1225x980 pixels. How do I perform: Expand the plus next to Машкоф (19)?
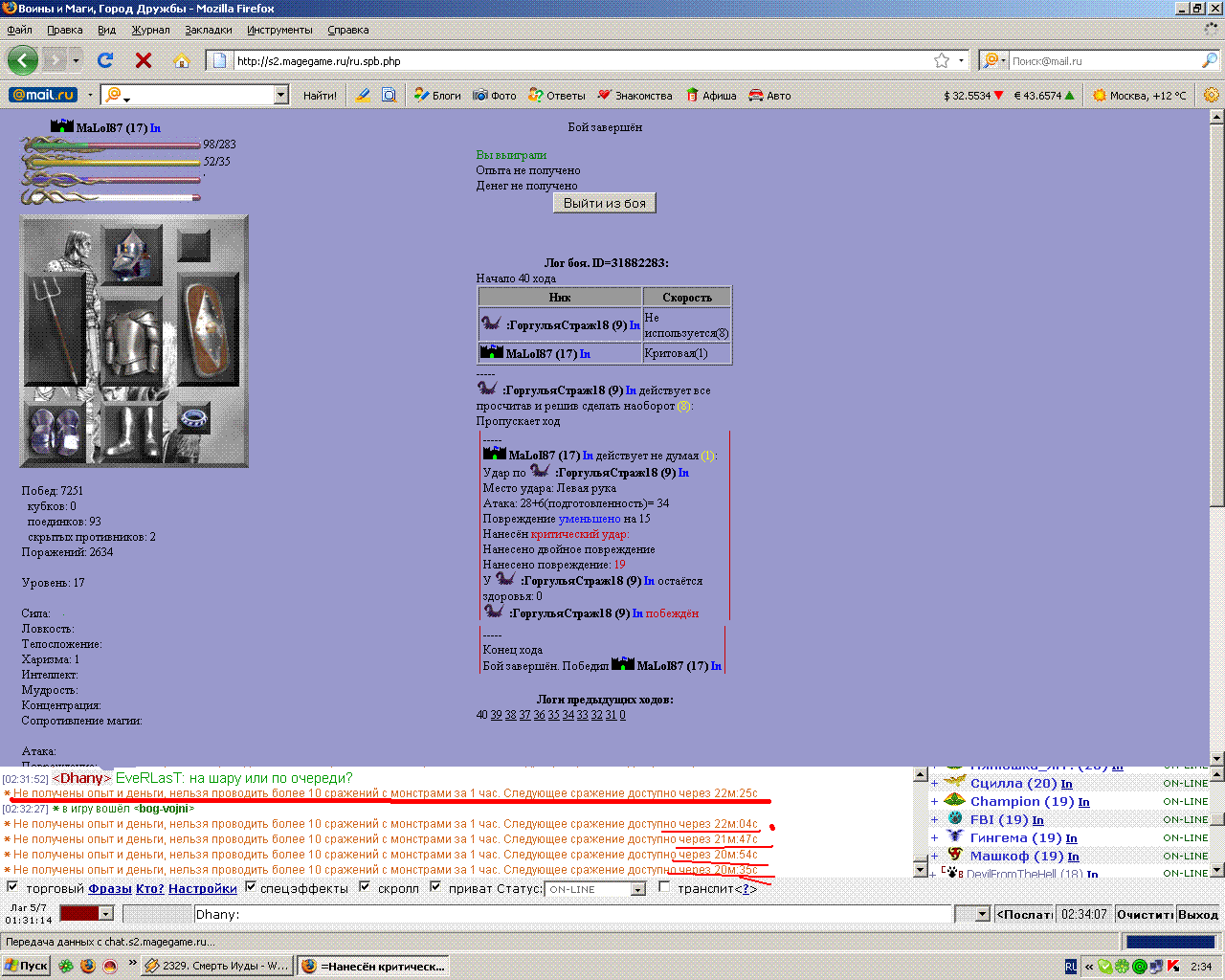[x=935, y=857]
